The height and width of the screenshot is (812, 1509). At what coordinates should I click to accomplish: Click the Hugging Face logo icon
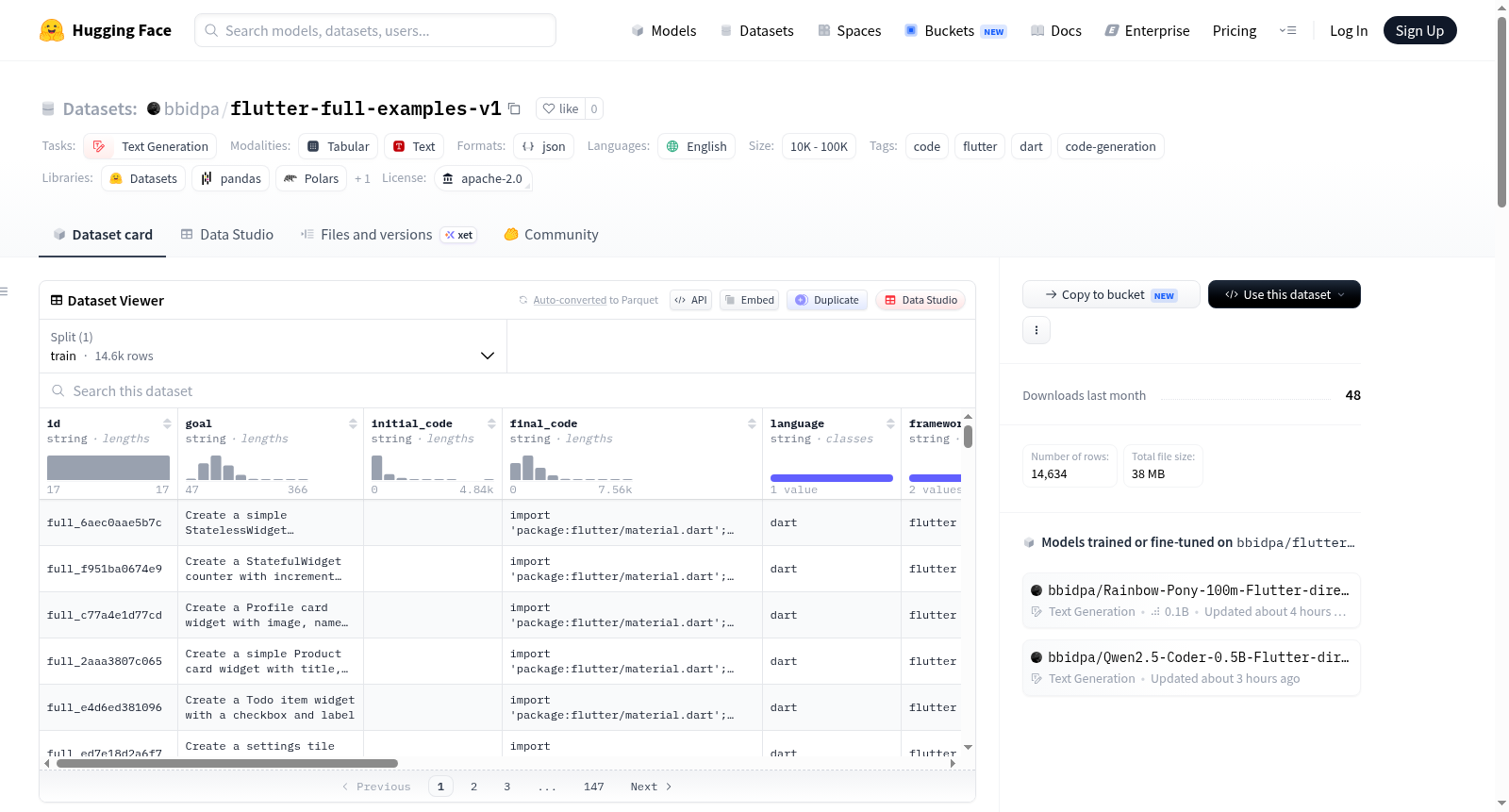[52, 30]
